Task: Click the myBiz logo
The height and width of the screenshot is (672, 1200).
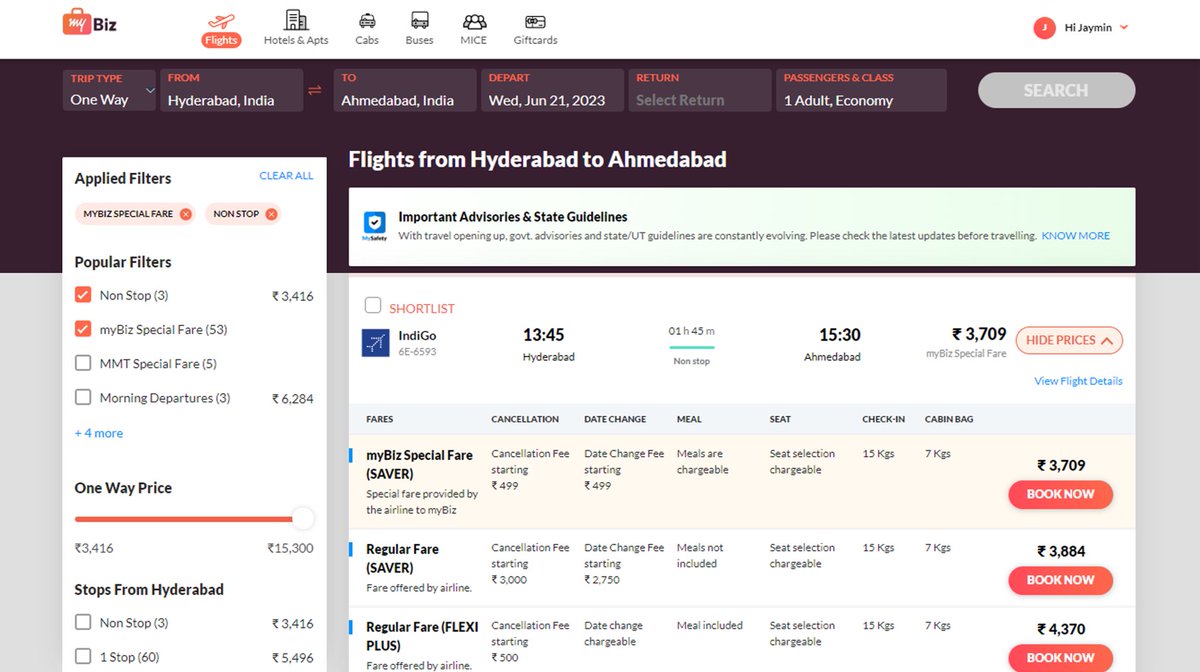Action: click(x=90, y=22)
